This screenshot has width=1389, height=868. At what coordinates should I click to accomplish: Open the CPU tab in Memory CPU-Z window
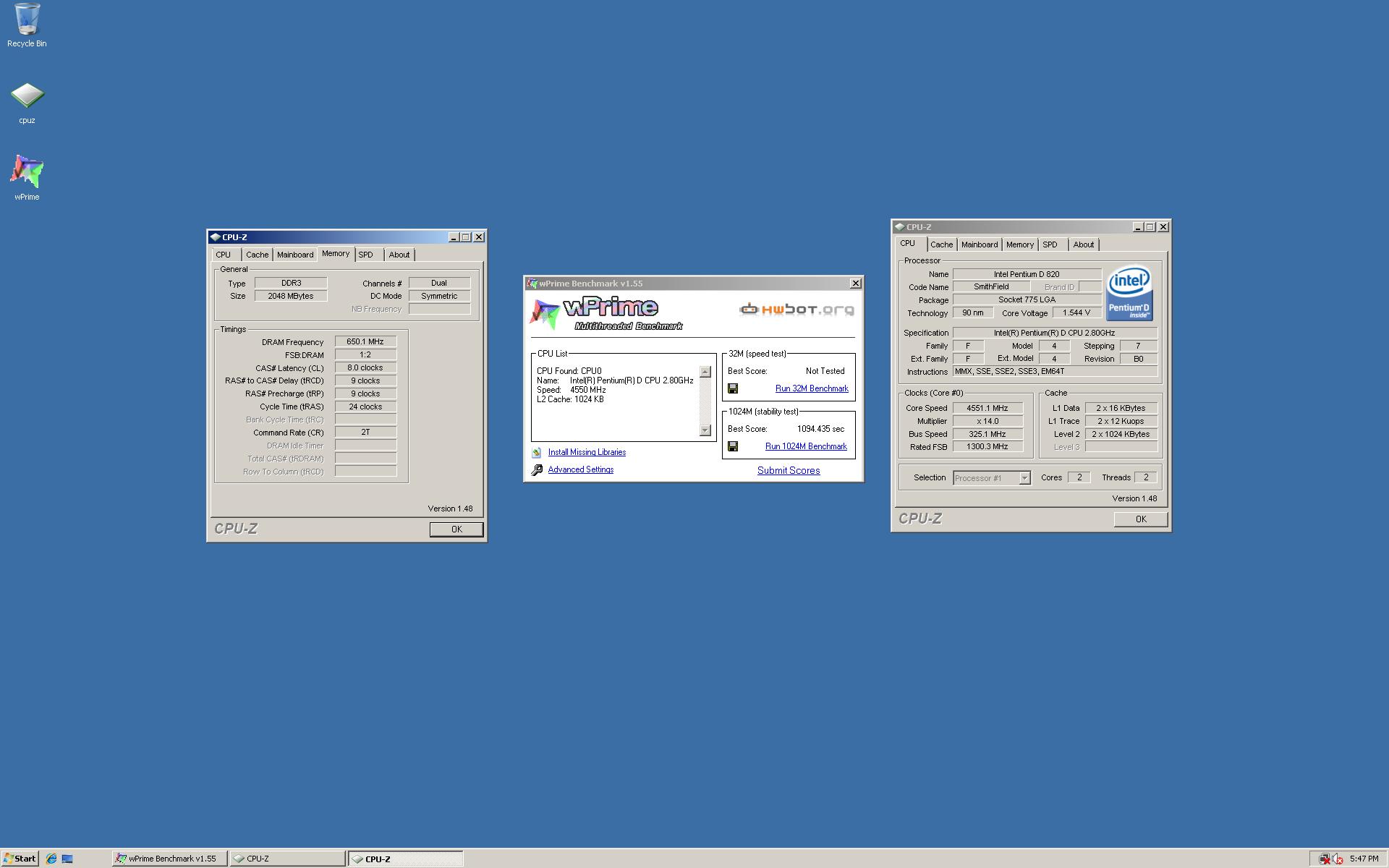click(224, 255)
